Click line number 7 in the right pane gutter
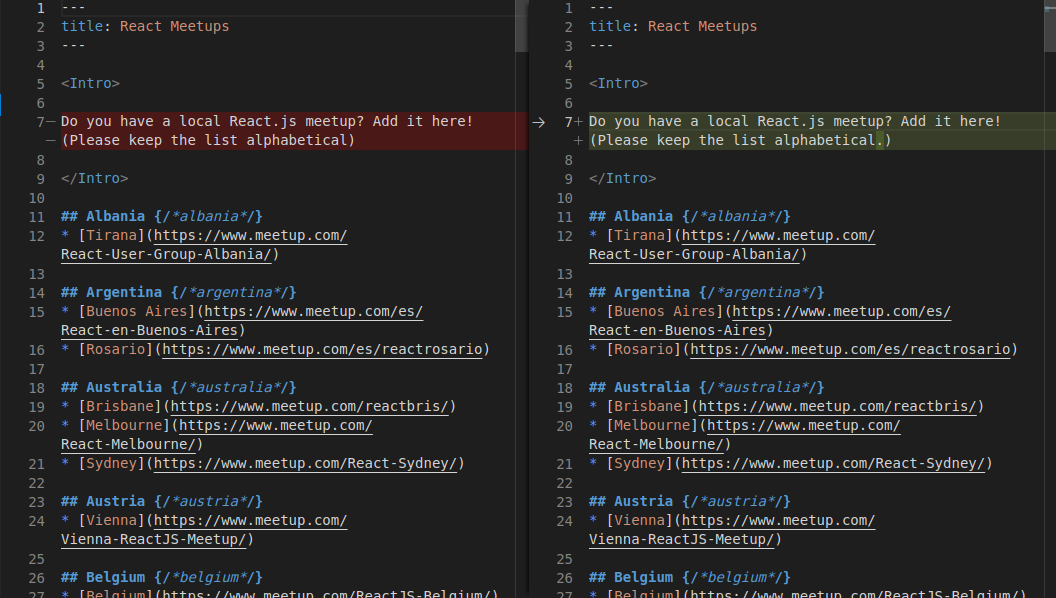This screenshot has width=1056, height=598. point(568,122)
